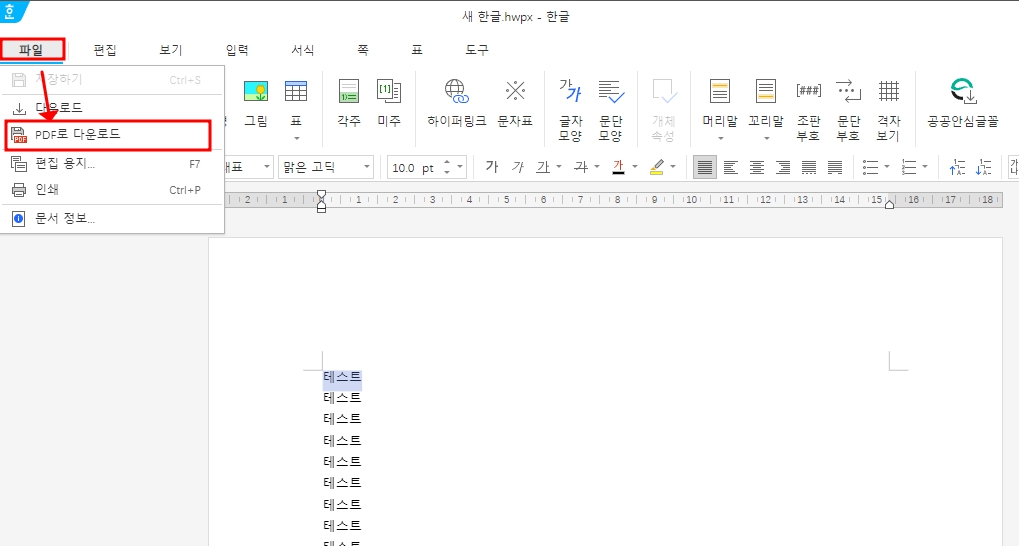Toggle bold 가 formatting
Screen dimensions: 1019x546
pos(492,167)
